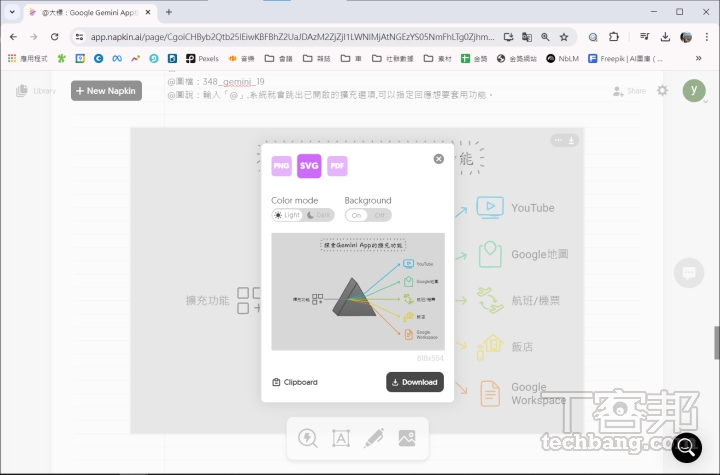Open browser zoom control
The image size is (720, 475).
coord(545,37)
